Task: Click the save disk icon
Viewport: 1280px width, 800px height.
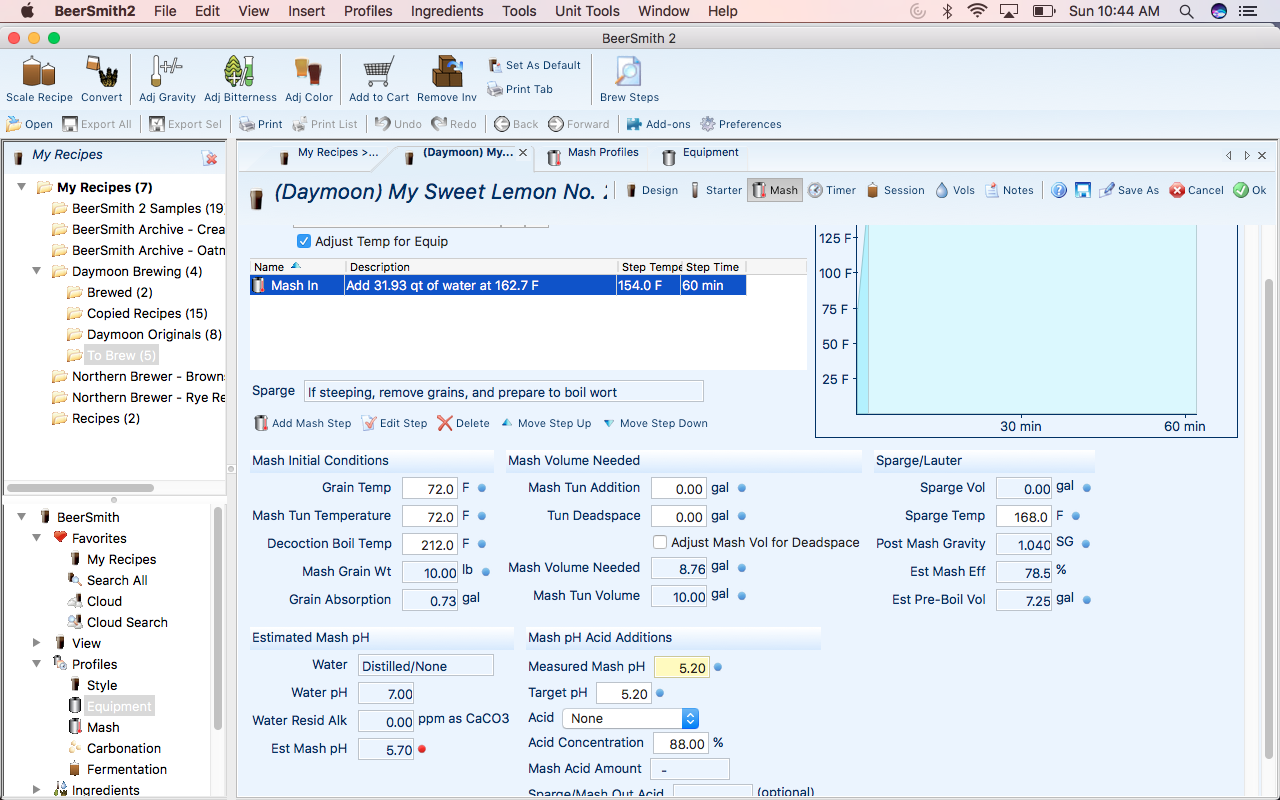Action: point(1083,190)
